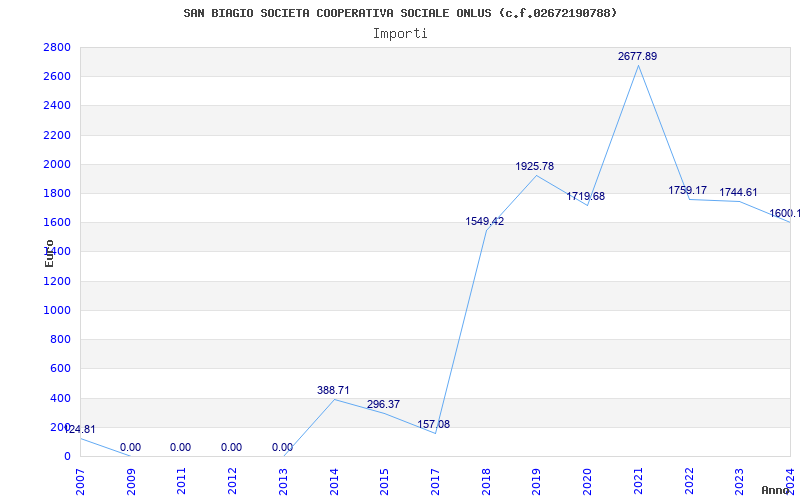Click the line data point at 2019
Image resolution: width=800 pixels, height=500 pixels.
pyautogui.click(x=536, y=175)
